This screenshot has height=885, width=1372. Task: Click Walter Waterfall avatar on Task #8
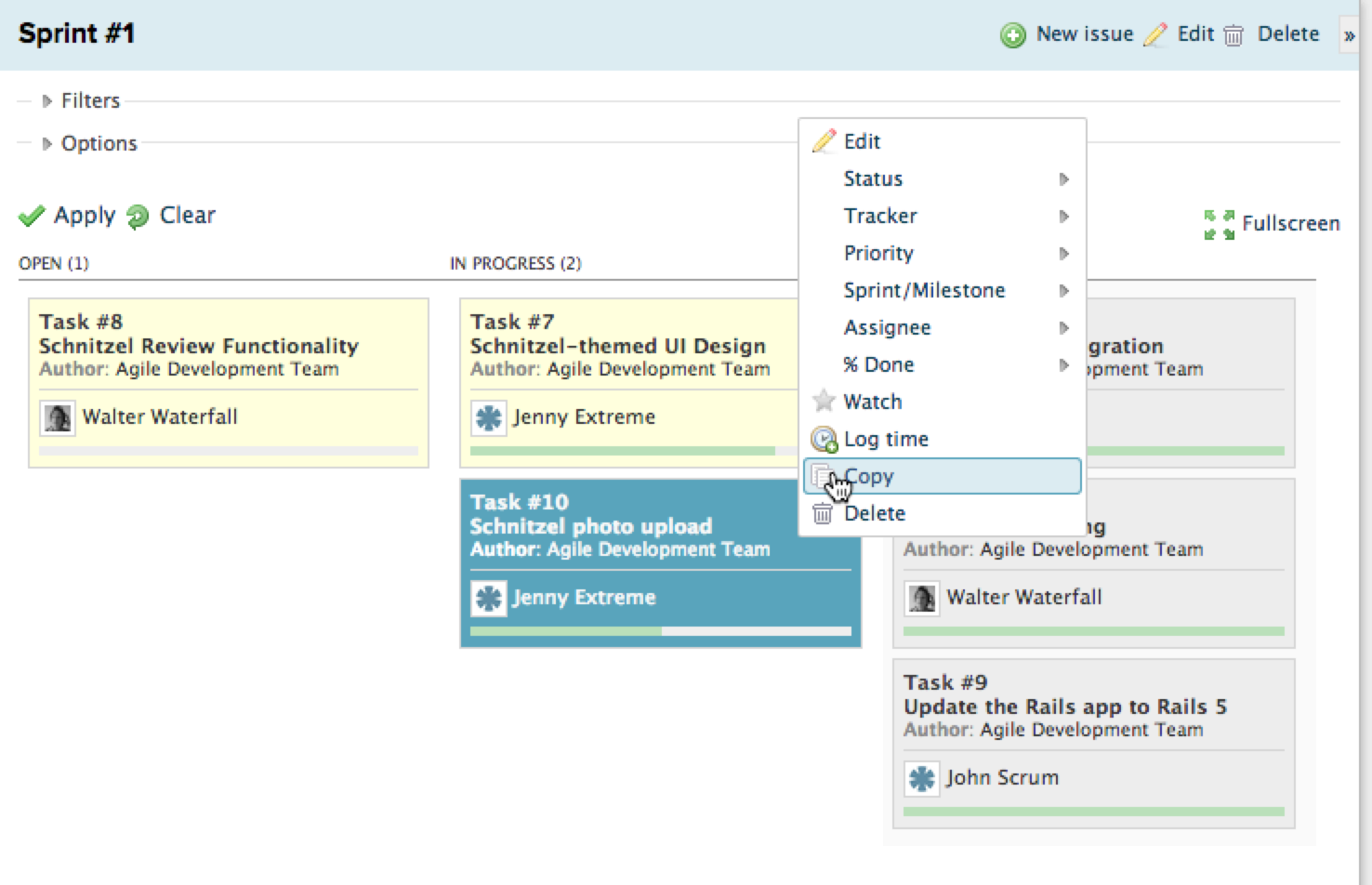58,417
